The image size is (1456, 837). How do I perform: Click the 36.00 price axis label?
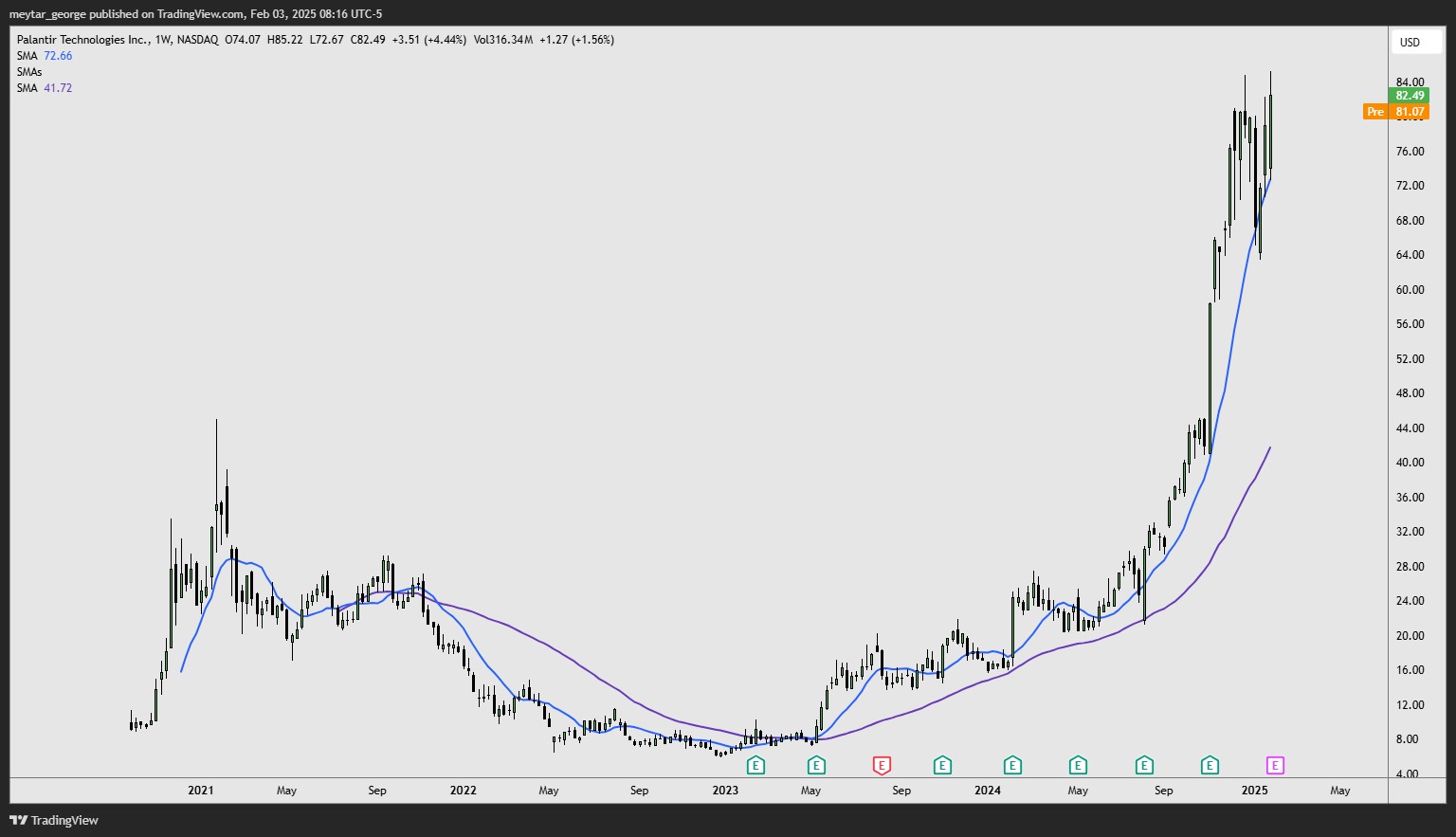1410,498
